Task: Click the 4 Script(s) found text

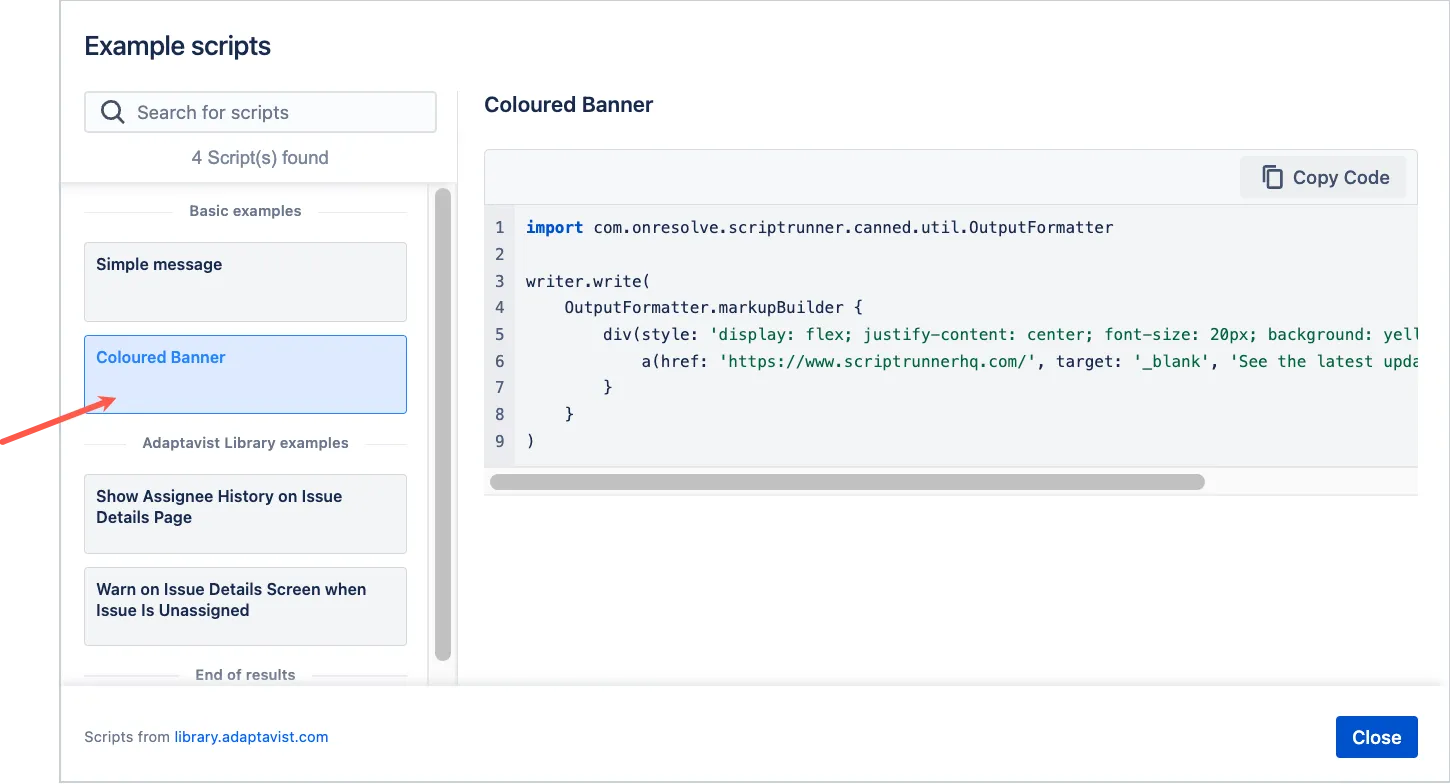Action: pyautogui.click(x=260, y=158)
